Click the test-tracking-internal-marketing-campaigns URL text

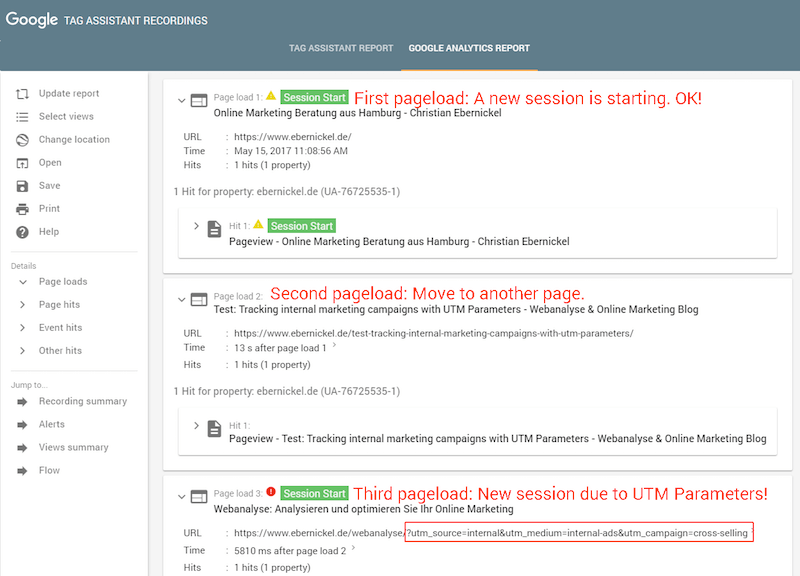[x=434, y=333]
